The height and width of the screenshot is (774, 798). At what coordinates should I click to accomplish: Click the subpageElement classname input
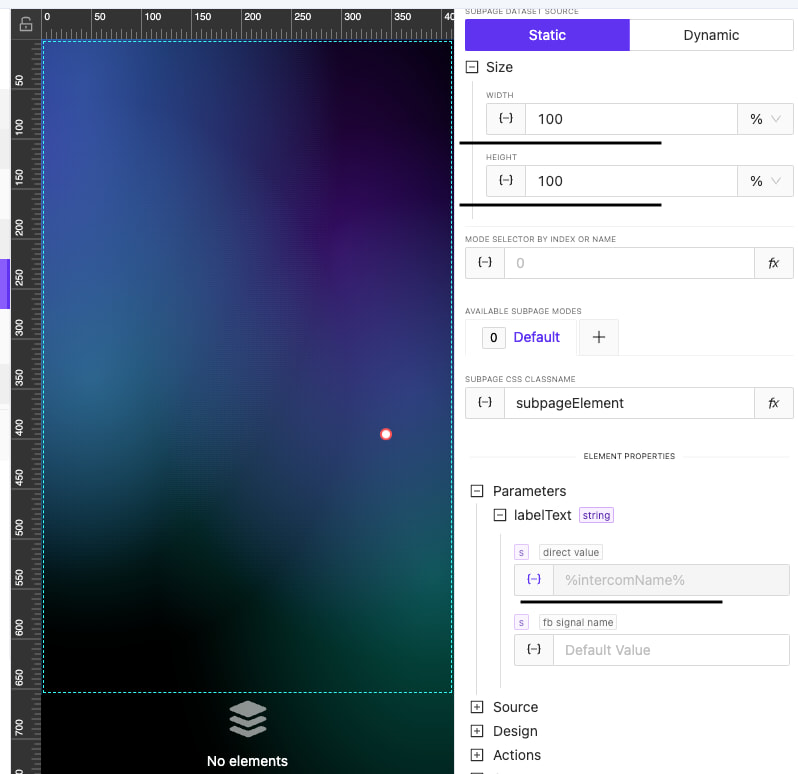coord(629,403)
